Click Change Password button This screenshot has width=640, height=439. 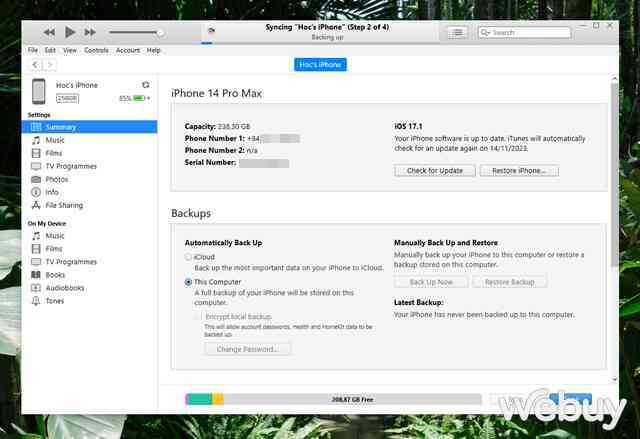[x=247, y=349]
